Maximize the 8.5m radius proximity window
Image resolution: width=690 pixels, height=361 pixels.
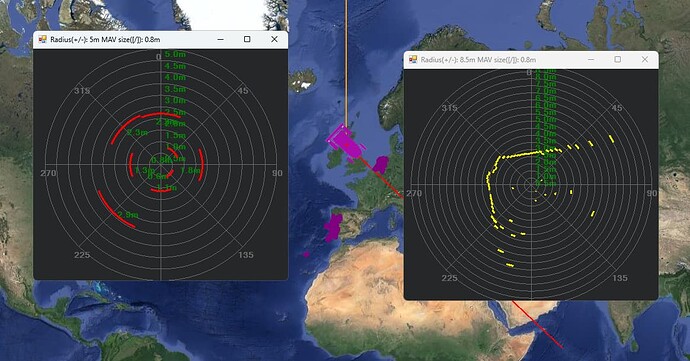click(618, 59)
